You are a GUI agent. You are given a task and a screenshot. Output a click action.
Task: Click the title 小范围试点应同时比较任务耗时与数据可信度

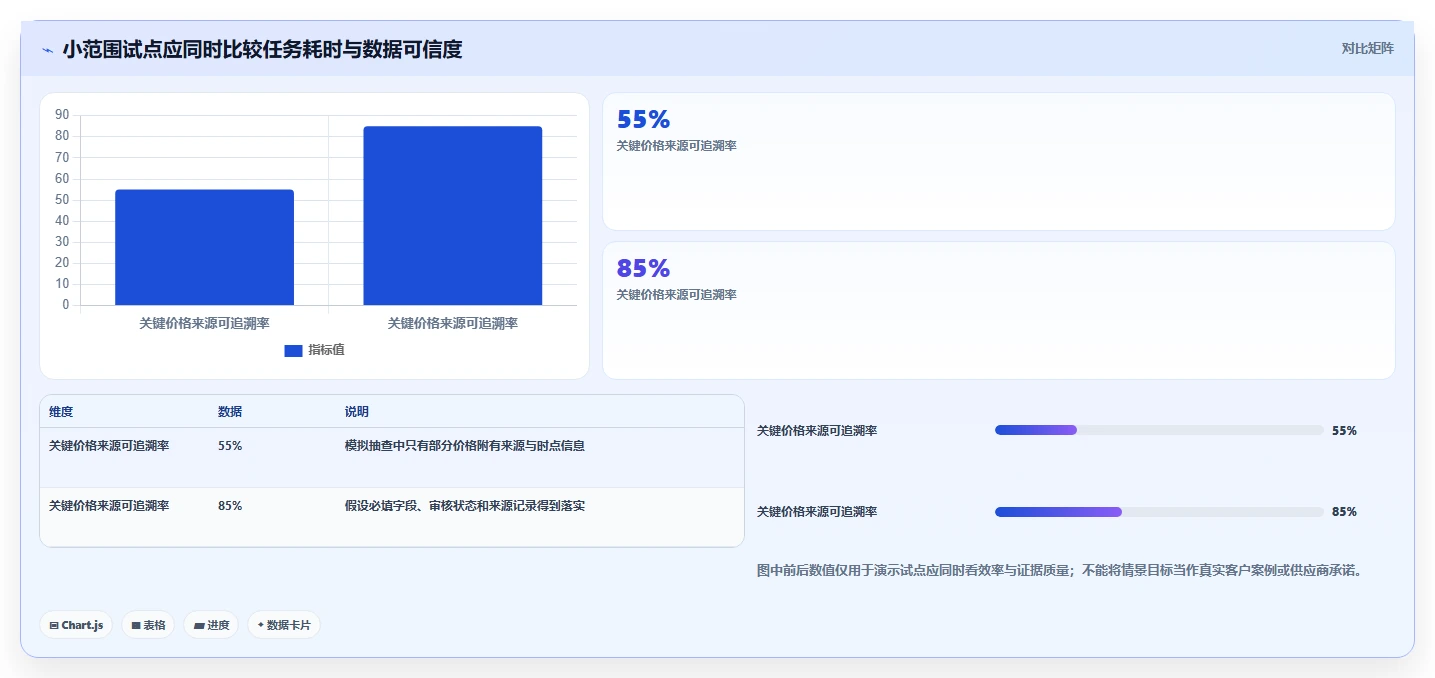pyautogui.click(x=262, y=49)
